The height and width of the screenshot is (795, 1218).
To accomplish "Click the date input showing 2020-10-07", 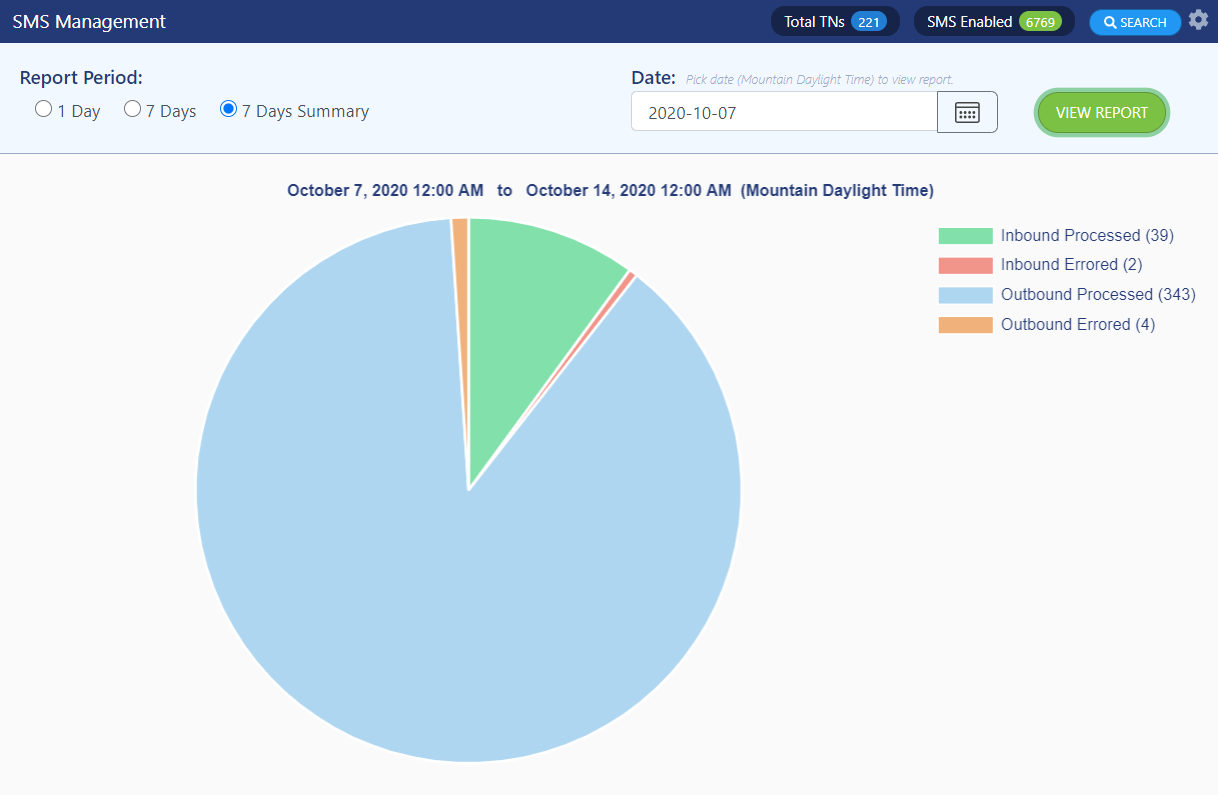I will 783,112.
